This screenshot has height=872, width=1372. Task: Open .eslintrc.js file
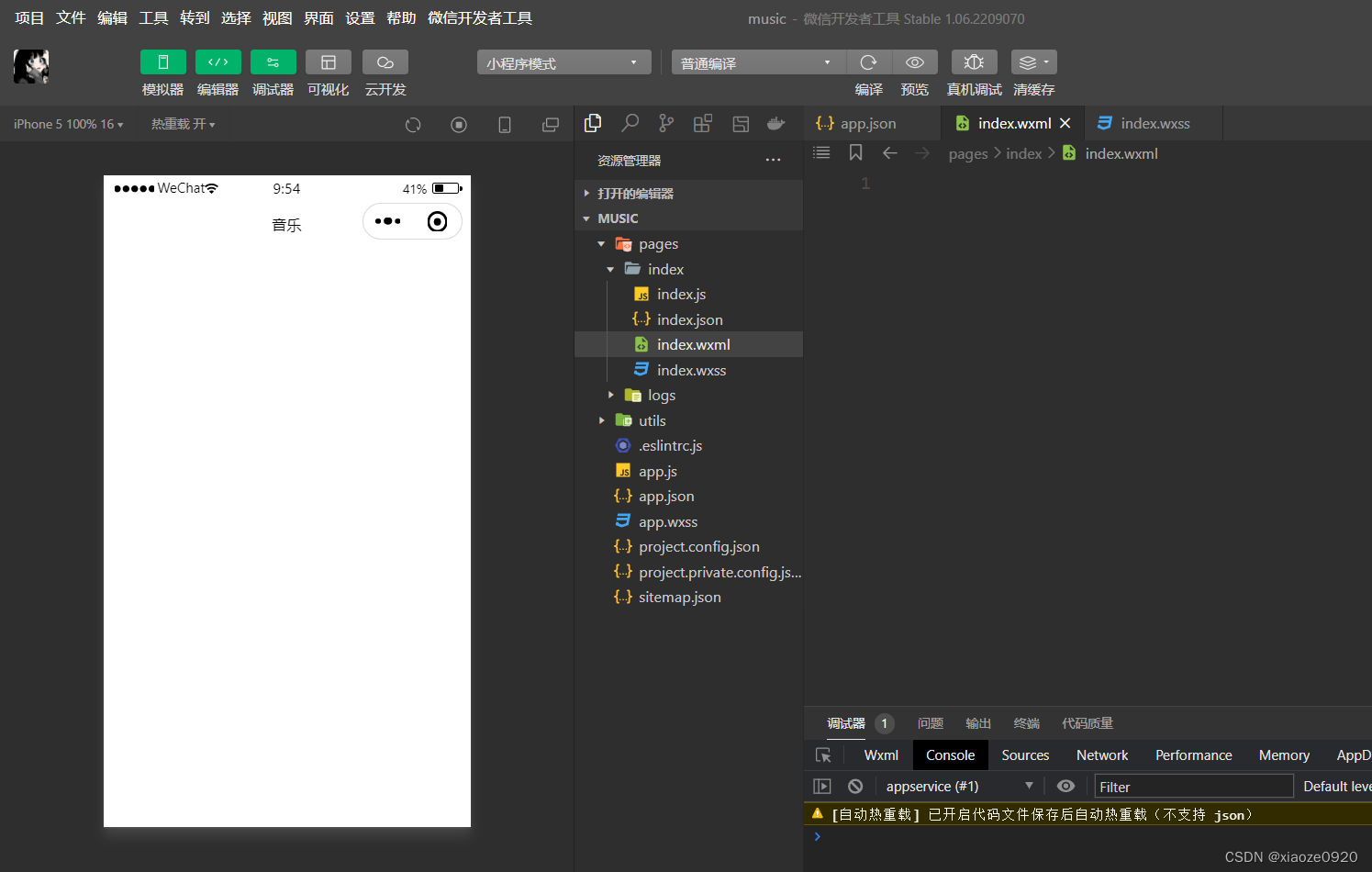tap(688, 446)
